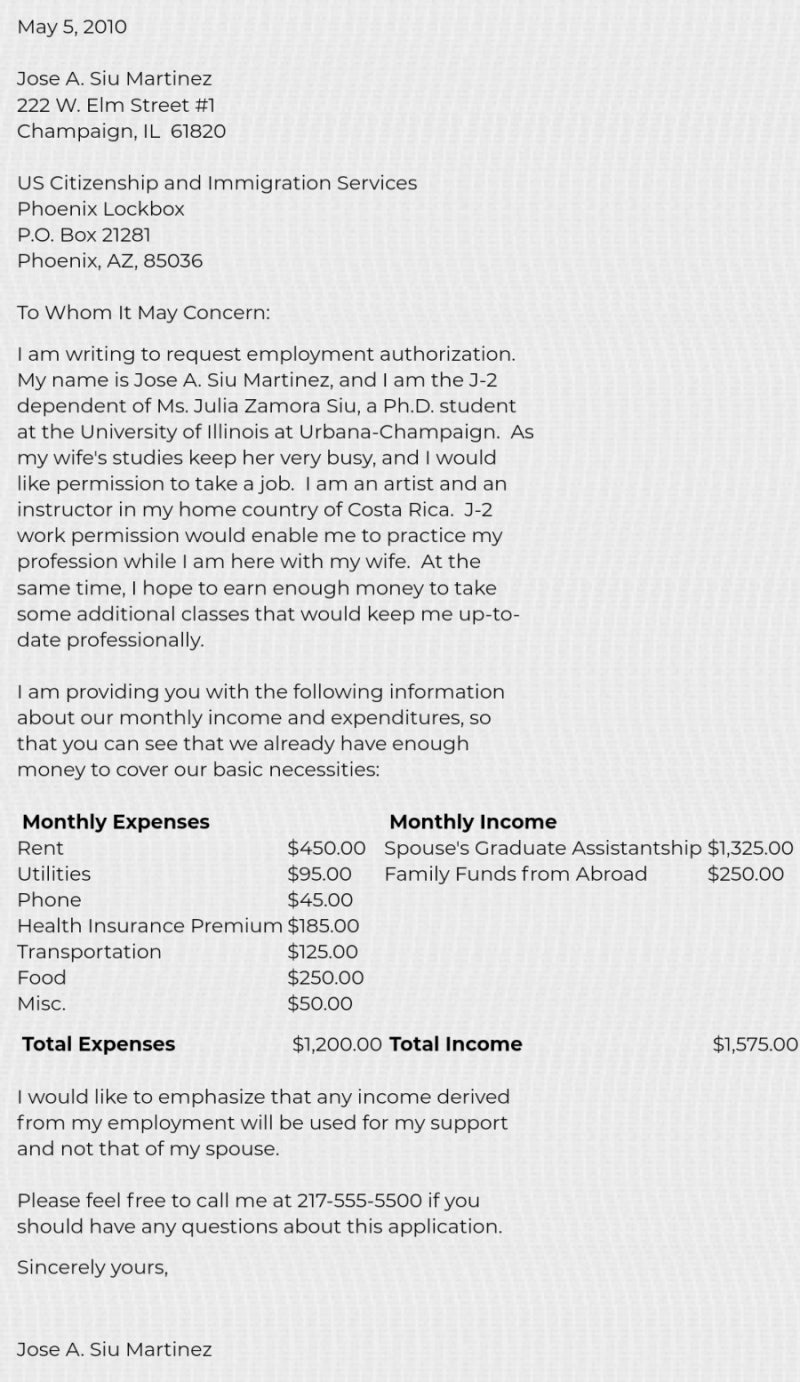Image resolution: width=800 pixels, height=1382 pixels.
Task: Click the Monthly Income heading
Action: tap(472, 822)
